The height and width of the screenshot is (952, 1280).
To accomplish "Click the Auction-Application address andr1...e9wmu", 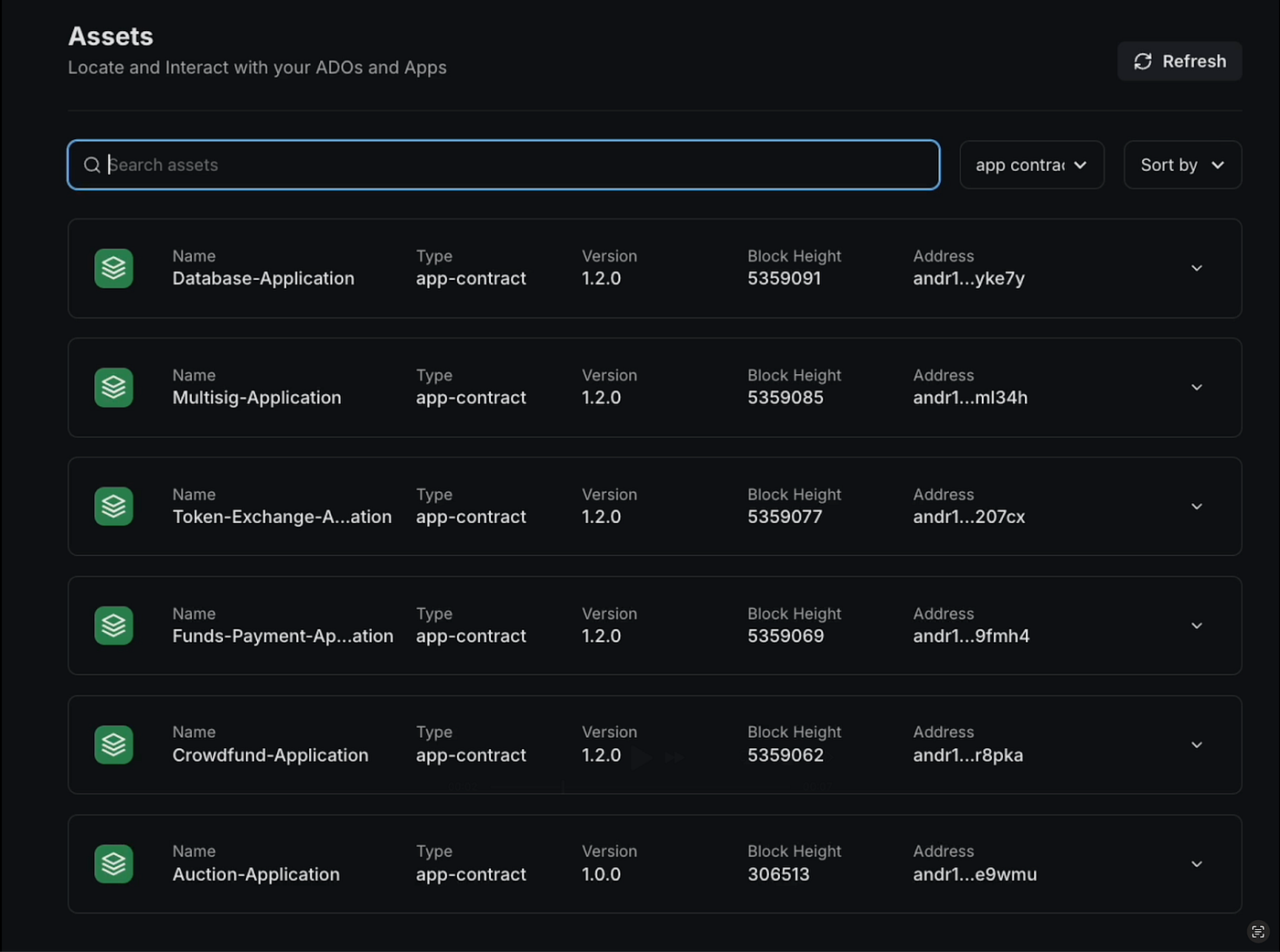I will click(x=975, y=875).
